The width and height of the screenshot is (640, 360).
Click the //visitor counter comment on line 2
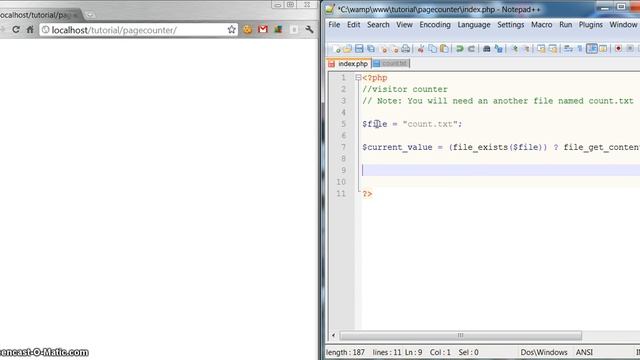pos(405,89)
